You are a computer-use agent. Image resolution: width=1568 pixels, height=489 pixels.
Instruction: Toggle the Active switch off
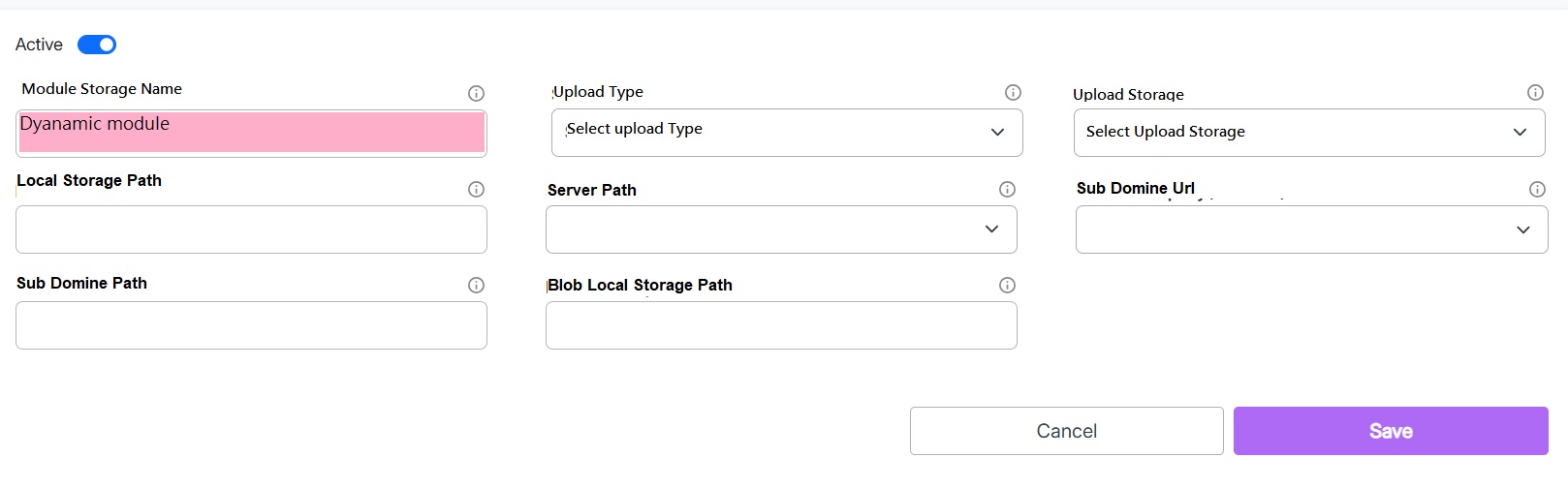[x=97, y=45]
